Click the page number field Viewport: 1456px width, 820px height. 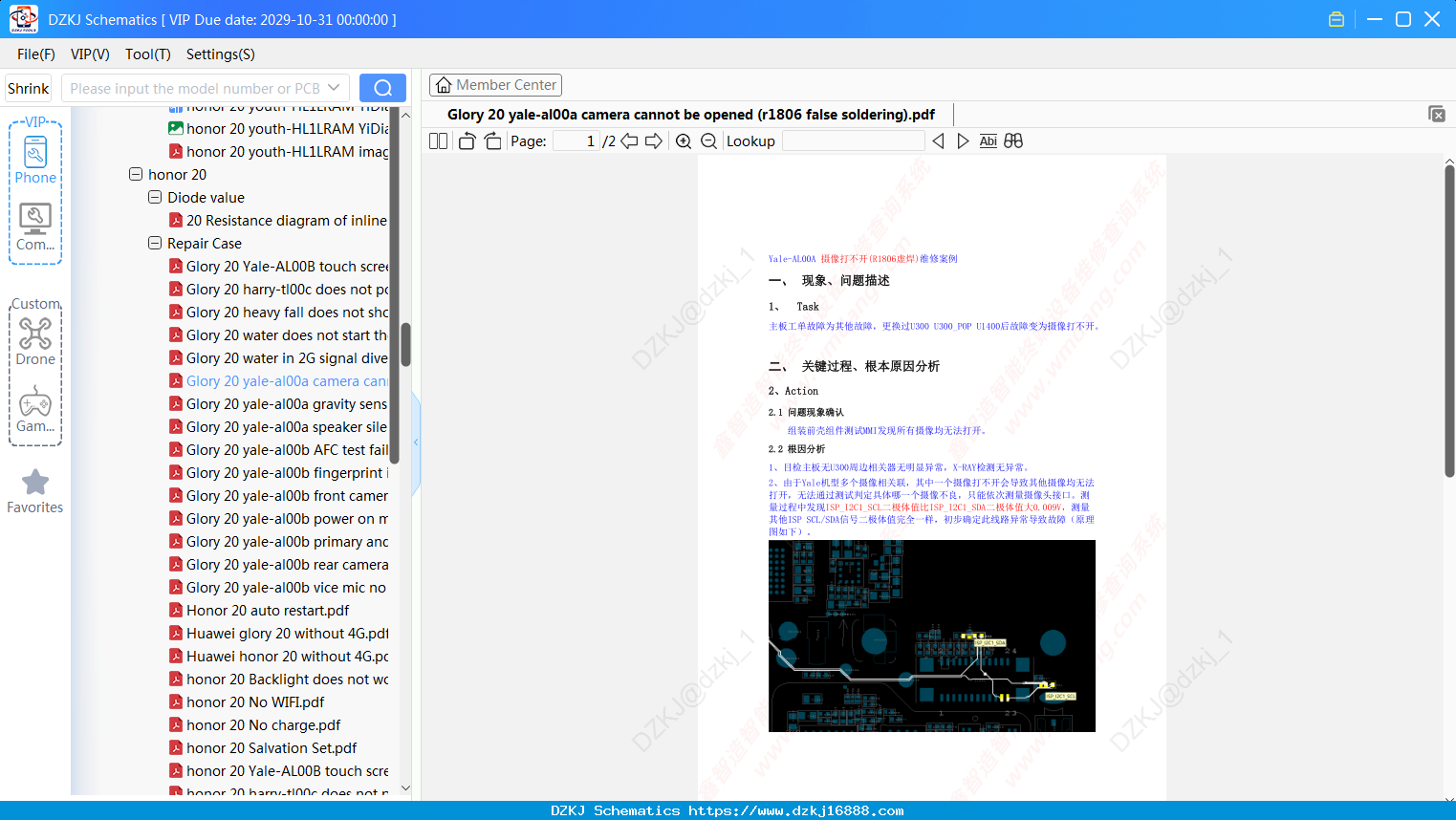coord(576,141)
